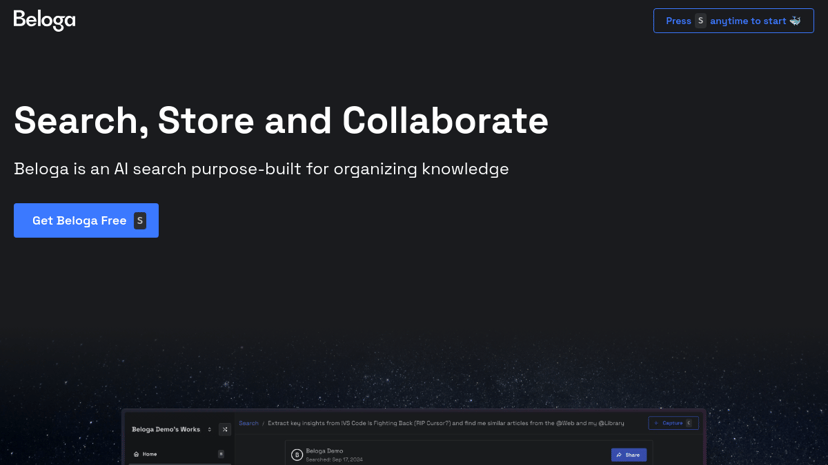Click the 'Extract key insights' query text
828x465 pixels.
tap(446, 423)
